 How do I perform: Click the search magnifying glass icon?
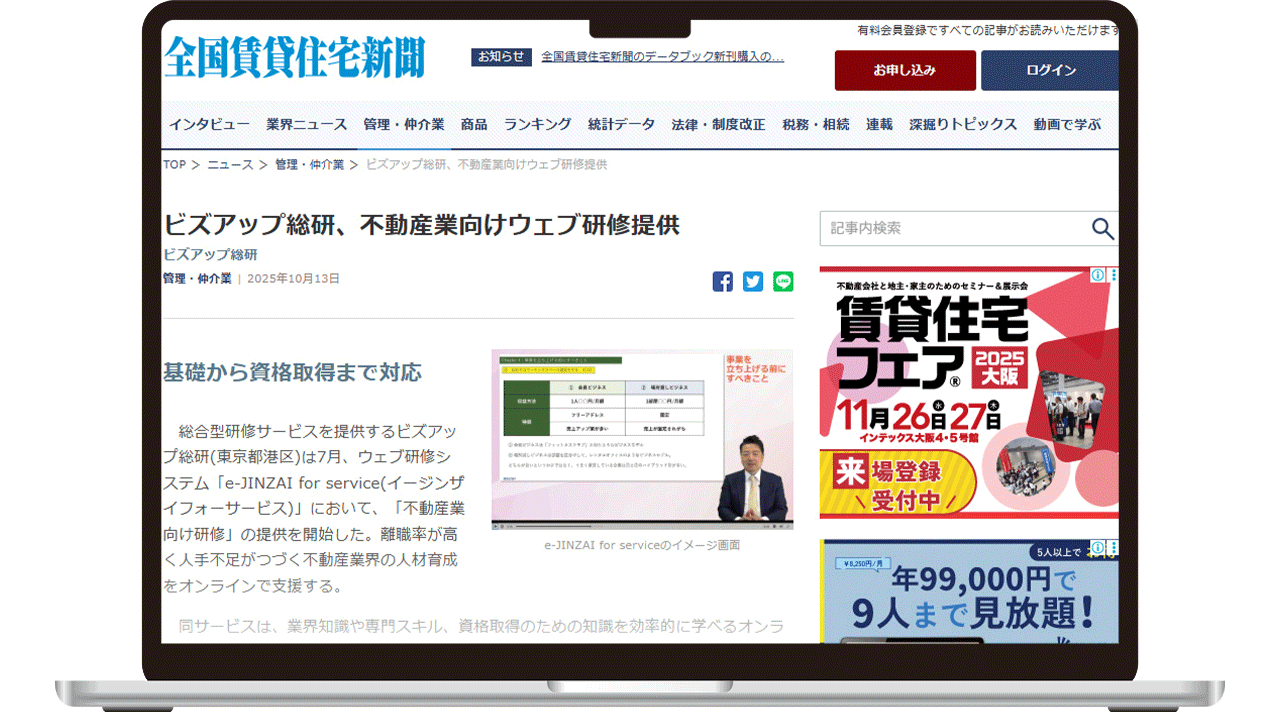[x=1102, y=229]
